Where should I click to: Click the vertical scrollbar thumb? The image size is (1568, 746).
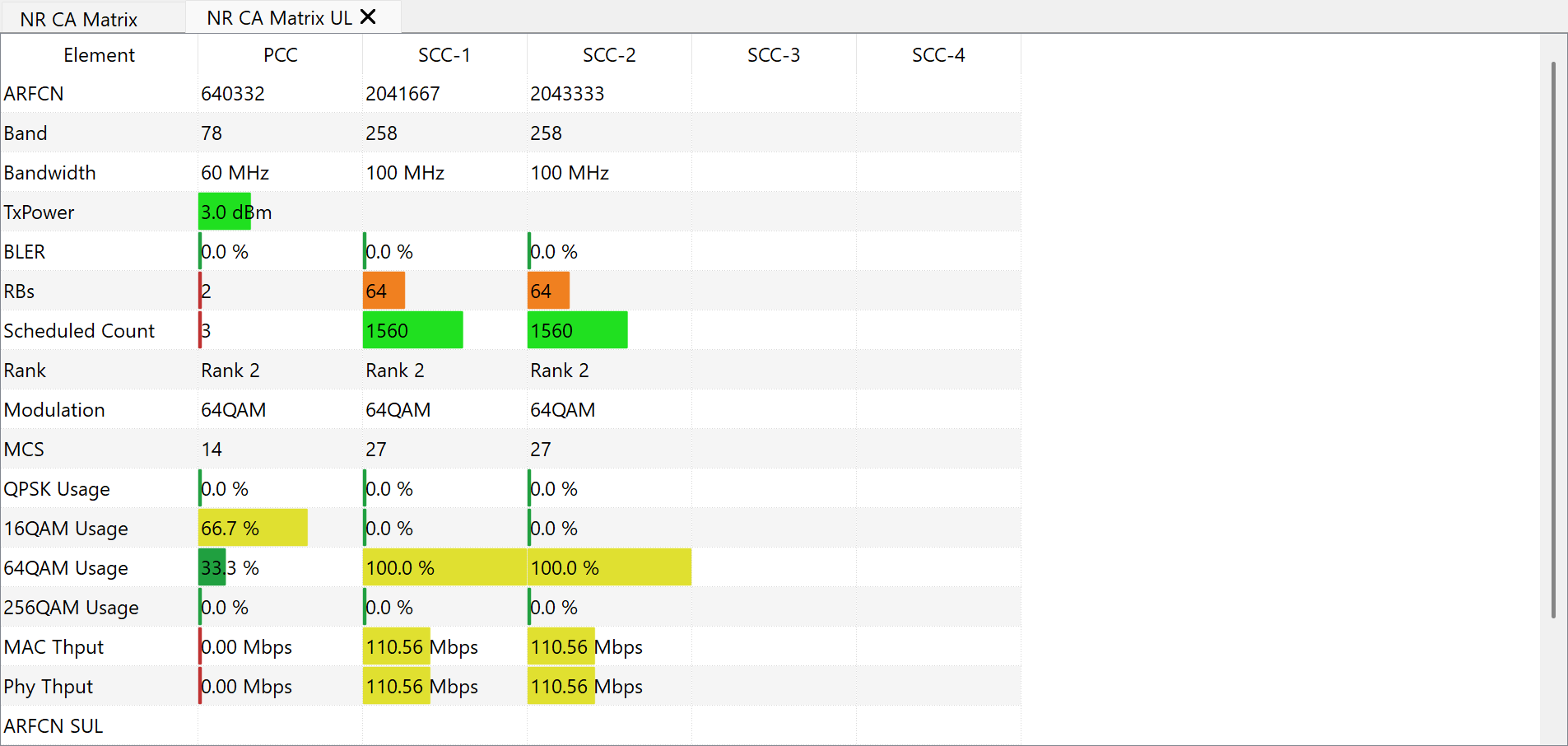[x=1553, y=339]
